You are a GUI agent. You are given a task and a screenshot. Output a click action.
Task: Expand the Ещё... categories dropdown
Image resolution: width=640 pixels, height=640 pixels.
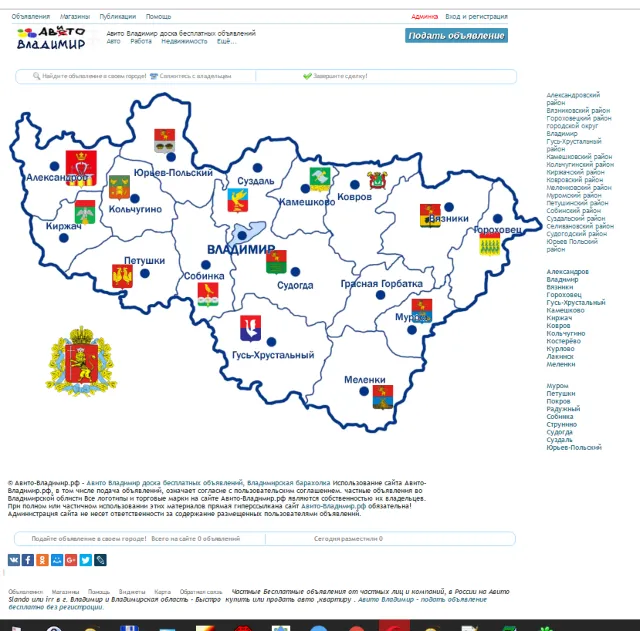point(227,41)
